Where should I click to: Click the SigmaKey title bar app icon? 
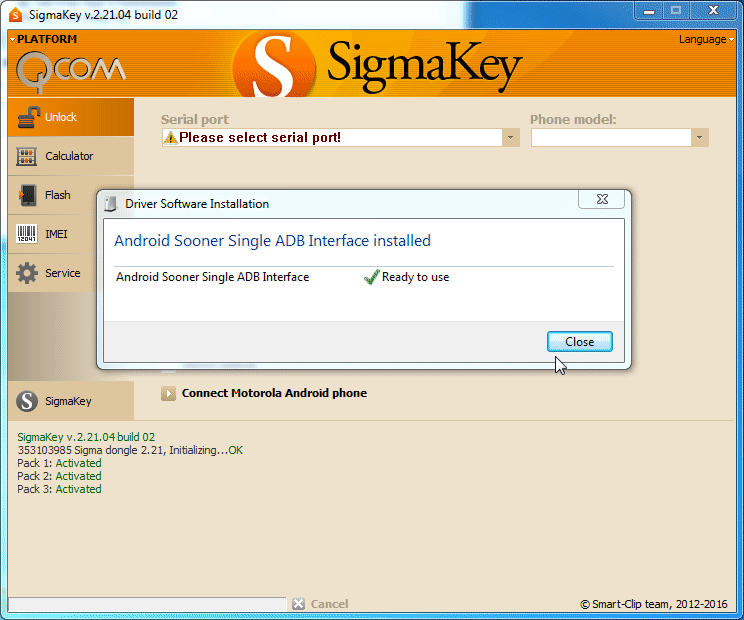16,15
